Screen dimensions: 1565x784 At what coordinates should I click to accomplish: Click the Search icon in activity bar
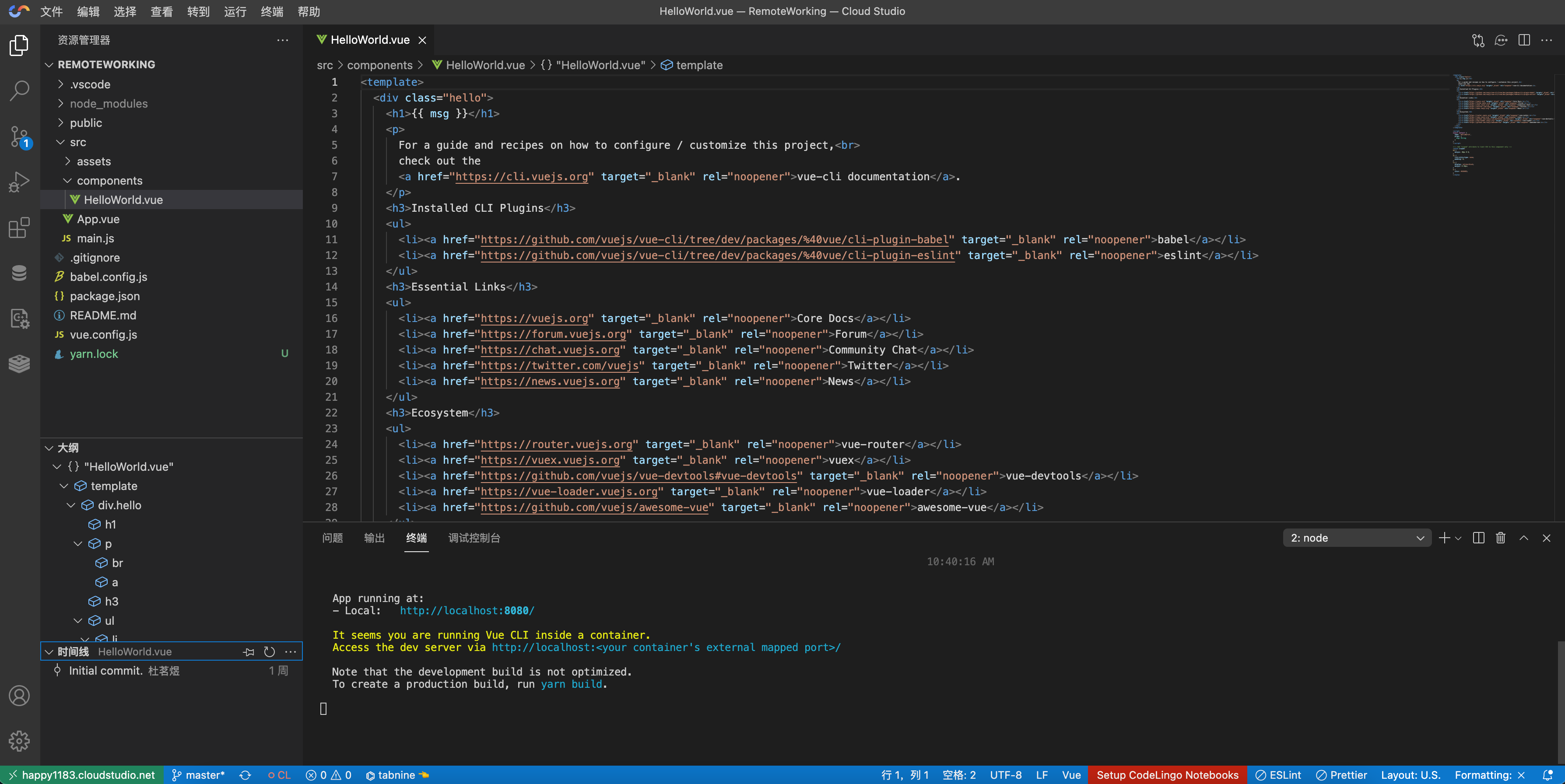point(20,91)
